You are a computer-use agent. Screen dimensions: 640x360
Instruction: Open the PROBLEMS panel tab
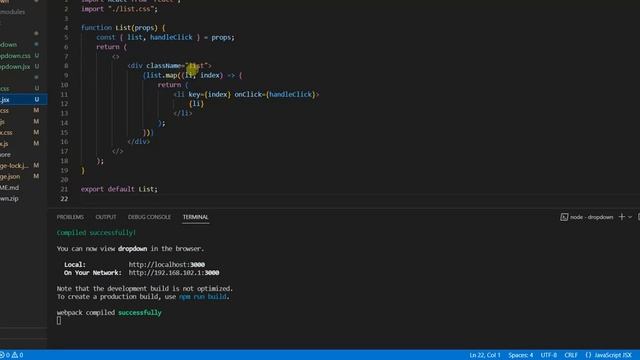point(70,217)
